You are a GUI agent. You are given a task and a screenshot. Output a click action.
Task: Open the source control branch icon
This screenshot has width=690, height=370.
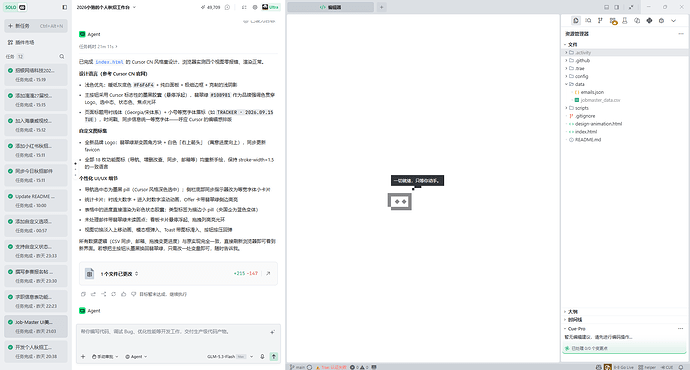600,21
